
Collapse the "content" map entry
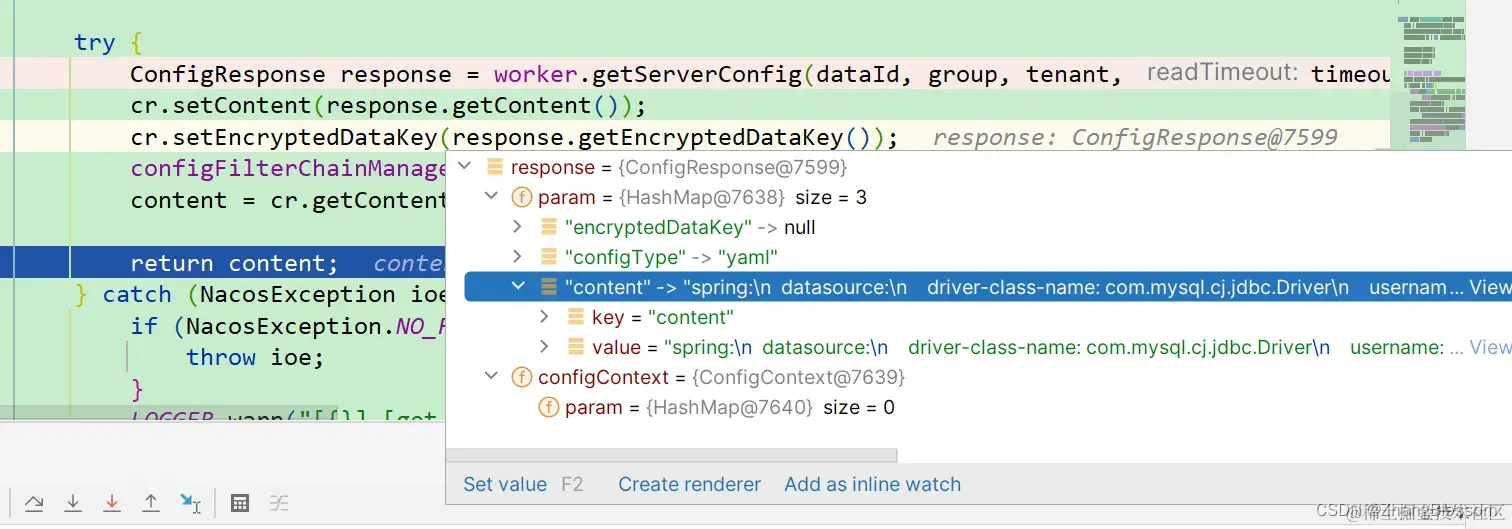(518, 287)
